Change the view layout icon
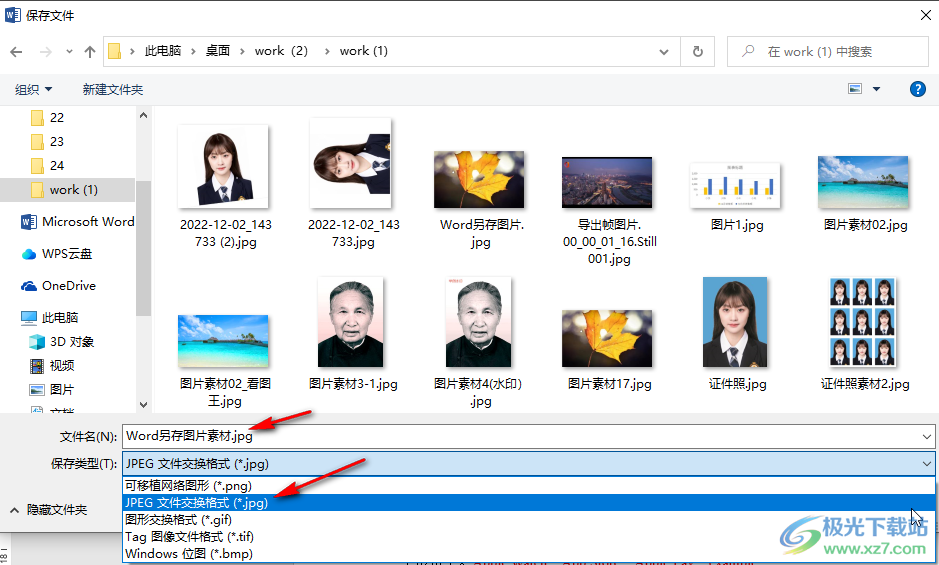 click(x=855, y=89)
